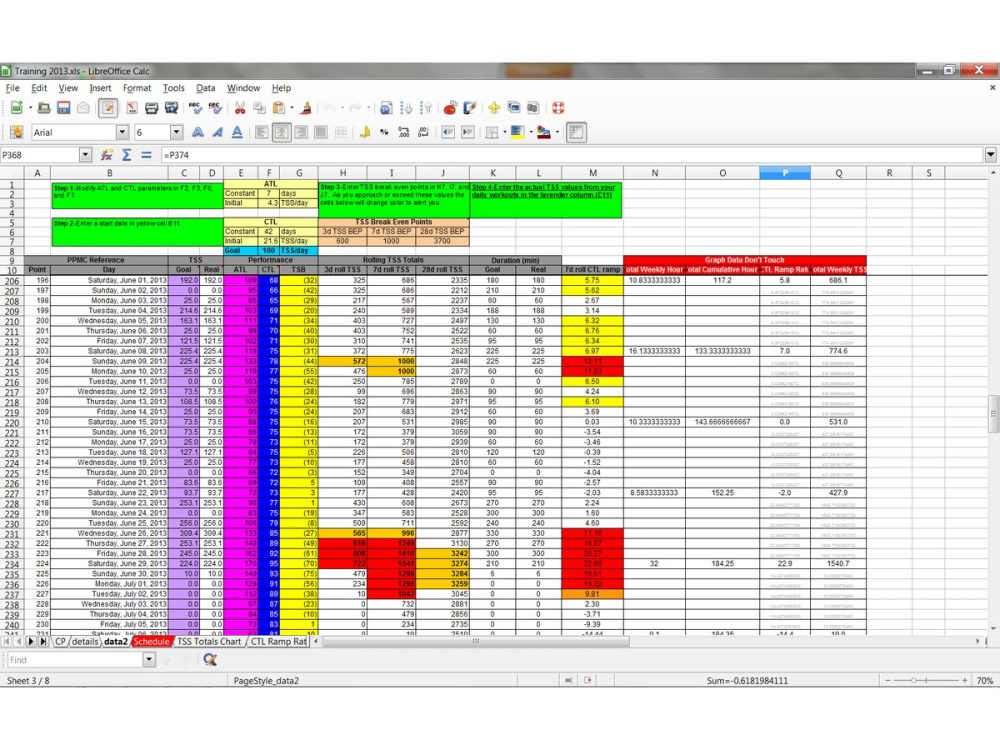Open the Borders dropdown arrow
The width and height of the screenshot is (1000, 750).
[504, 132]
